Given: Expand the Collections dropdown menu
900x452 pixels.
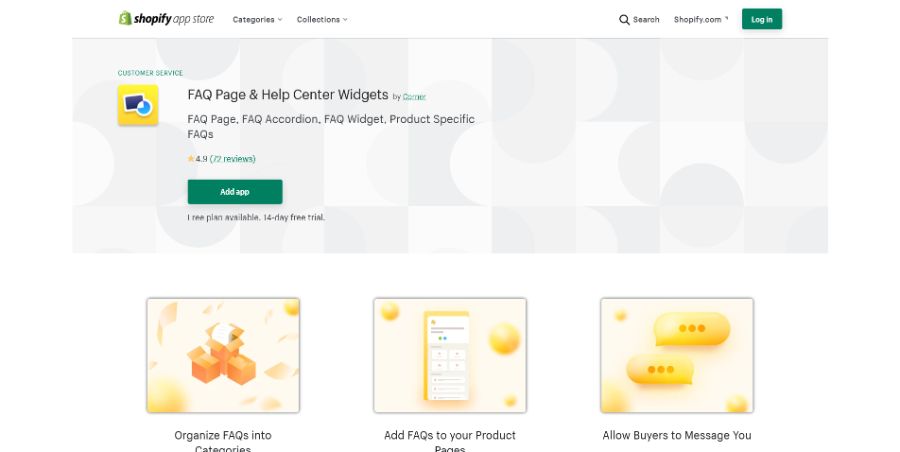Looking at the screenshot, I should coord(322,20).
